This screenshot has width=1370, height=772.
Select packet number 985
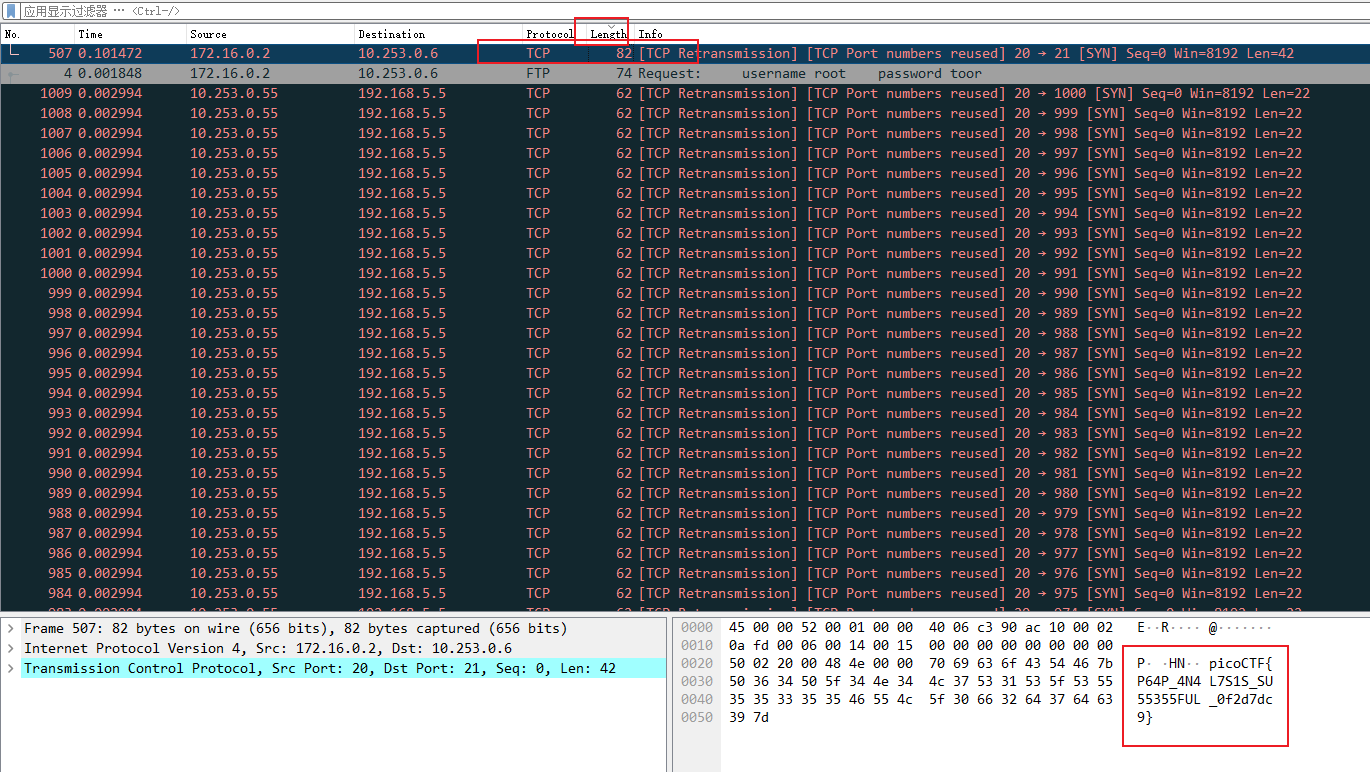point(684,573)
